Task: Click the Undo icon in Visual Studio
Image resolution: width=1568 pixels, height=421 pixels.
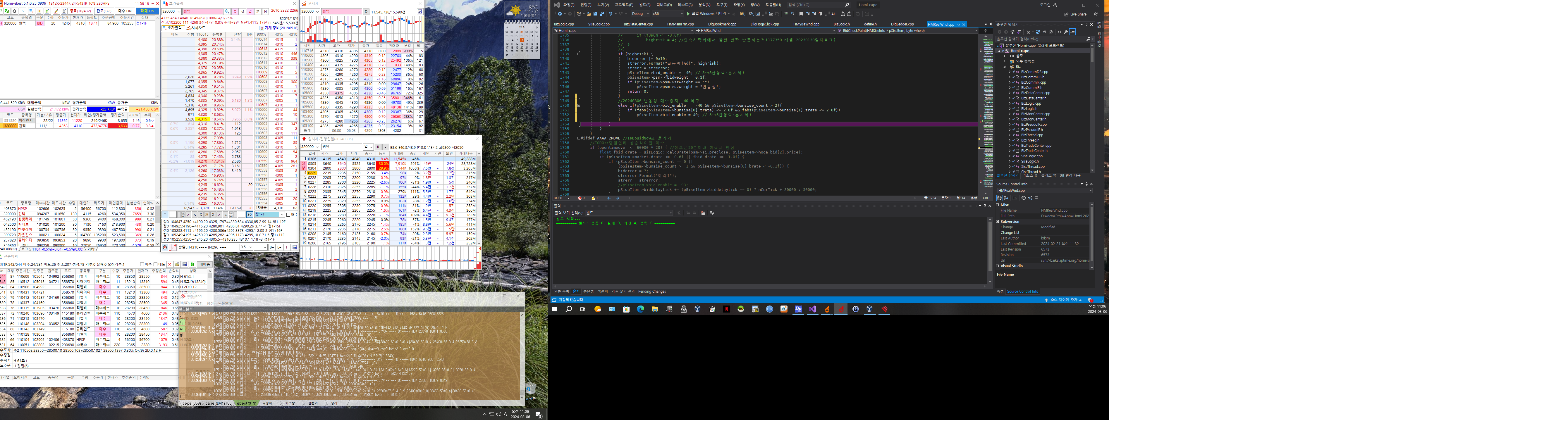Action: pos(610,14)
